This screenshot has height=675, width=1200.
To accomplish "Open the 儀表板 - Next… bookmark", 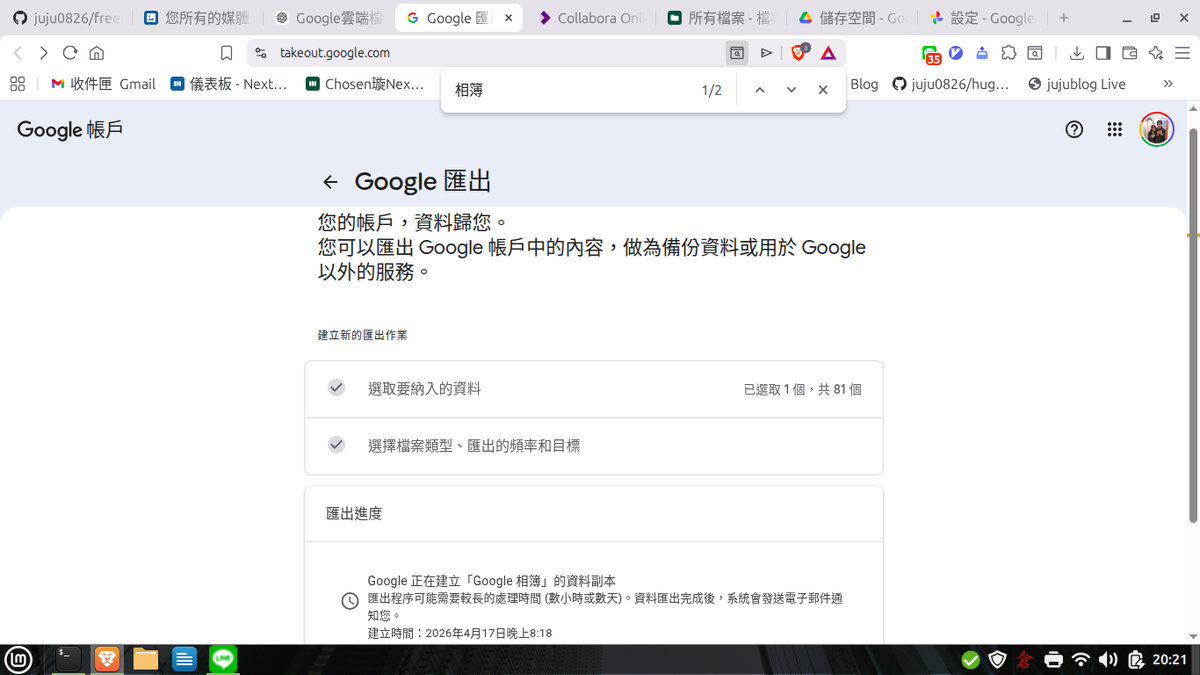I will click(229, 84).
